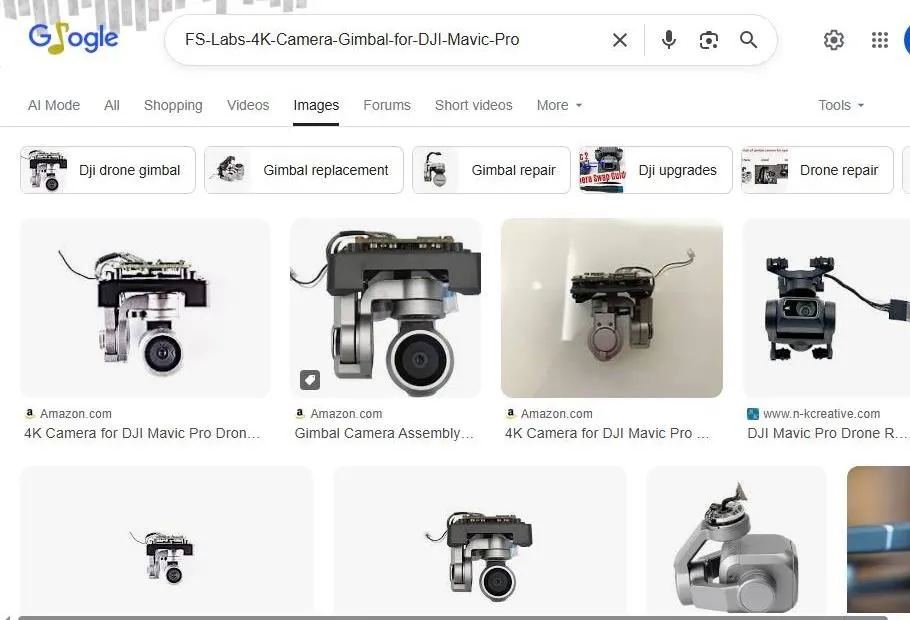The width and height of the screenshot is (910, 620).
Task: Expand the Tools dropdown
Action: [x=841, y=105]
